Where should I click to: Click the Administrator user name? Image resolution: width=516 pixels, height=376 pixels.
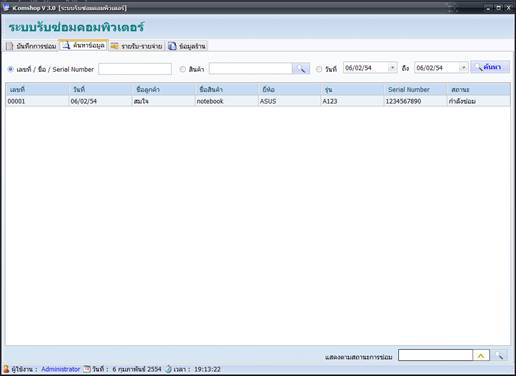pyautogui.click(x=61, y=369)
